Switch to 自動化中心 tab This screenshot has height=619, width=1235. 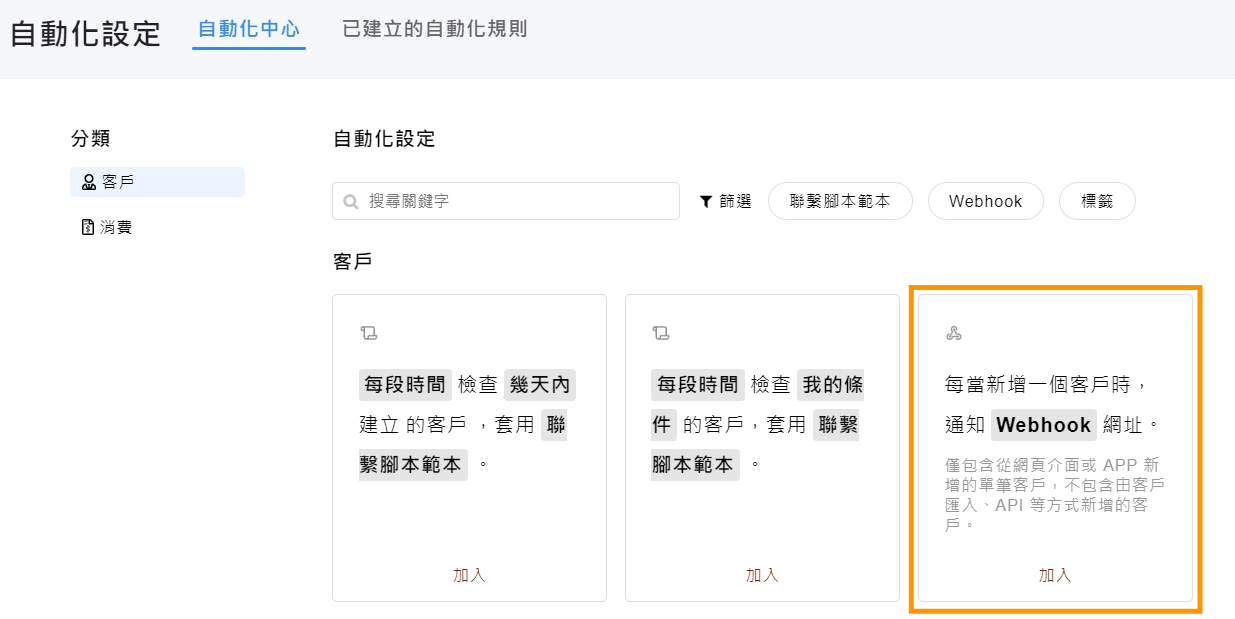pos(249,29)
